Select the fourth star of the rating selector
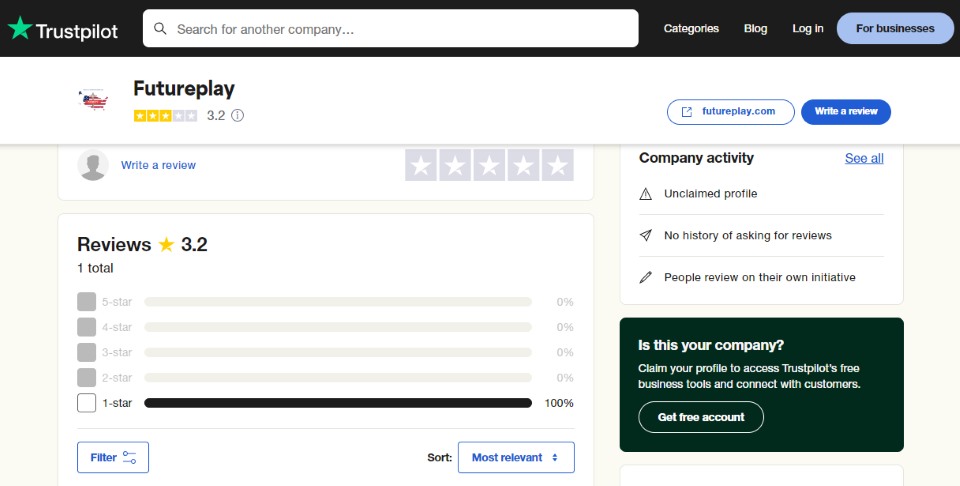The height and width of the screenshot is (486, 960). point(523,165)
